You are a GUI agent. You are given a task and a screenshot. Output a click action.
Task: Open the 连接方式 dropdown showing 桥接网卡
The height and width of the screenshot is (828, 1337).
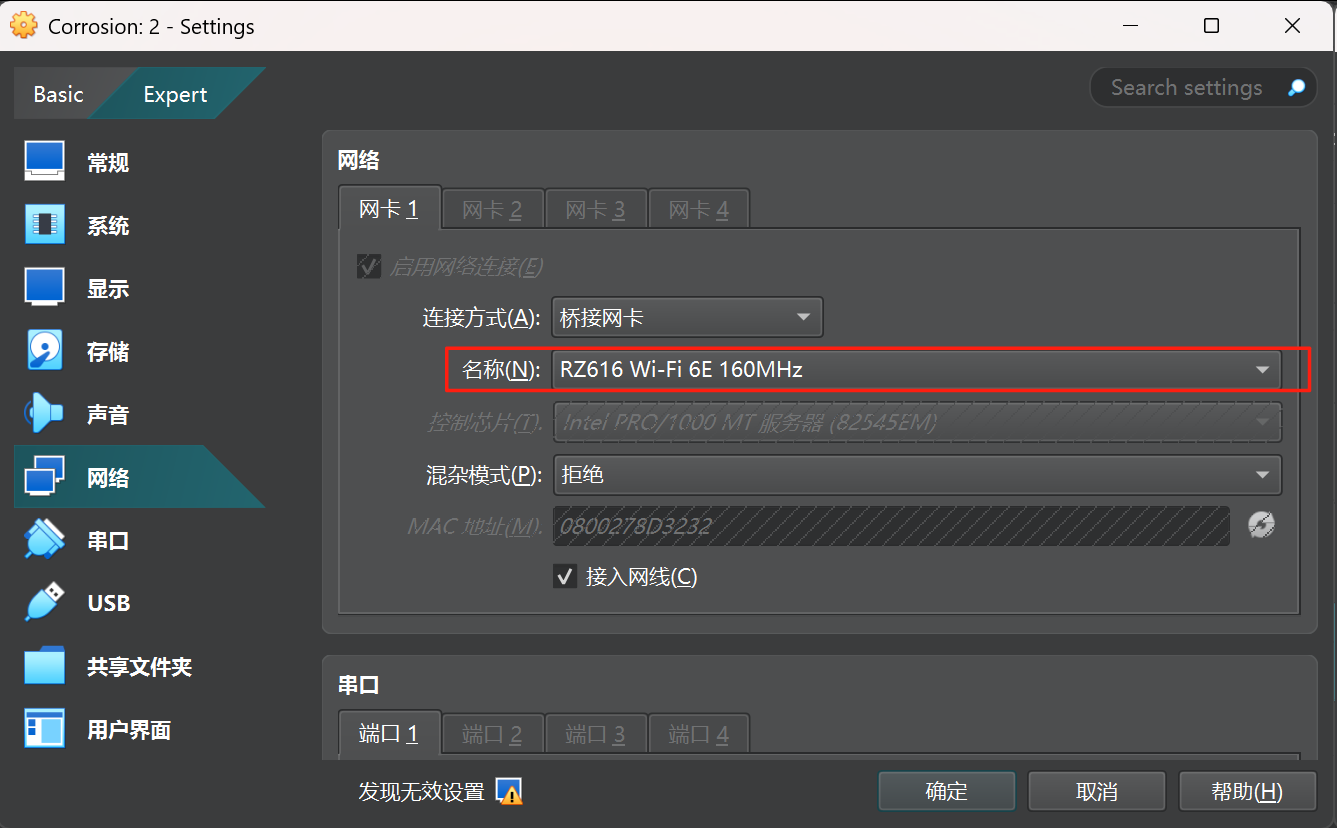688,318
